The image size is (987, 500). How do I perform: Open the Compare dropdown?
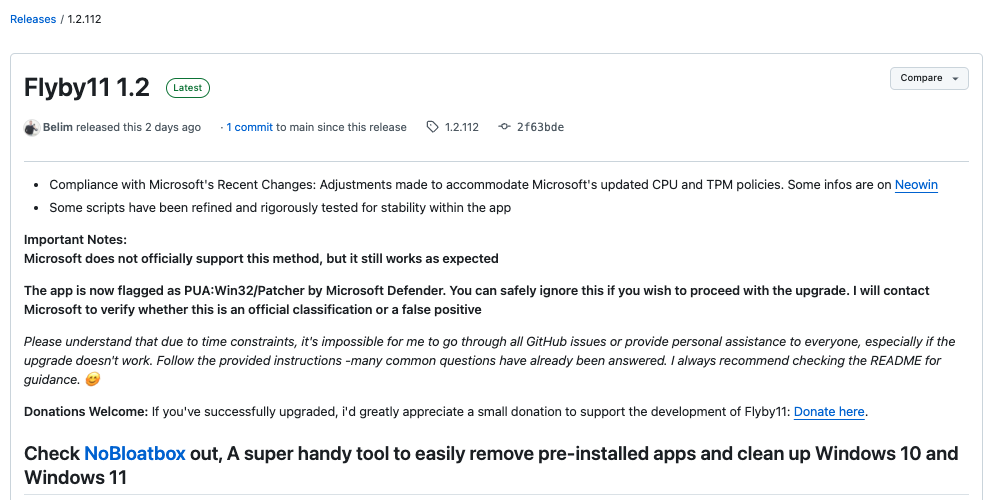tap(929, 78)
